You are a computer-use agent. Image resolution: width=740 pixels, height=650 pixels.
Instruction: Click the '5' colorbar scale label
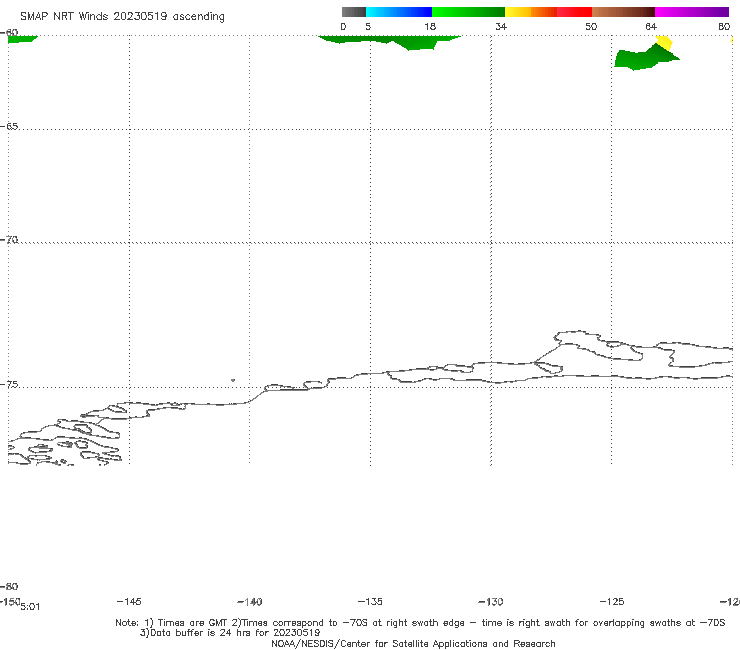click(x=368, y=27)
